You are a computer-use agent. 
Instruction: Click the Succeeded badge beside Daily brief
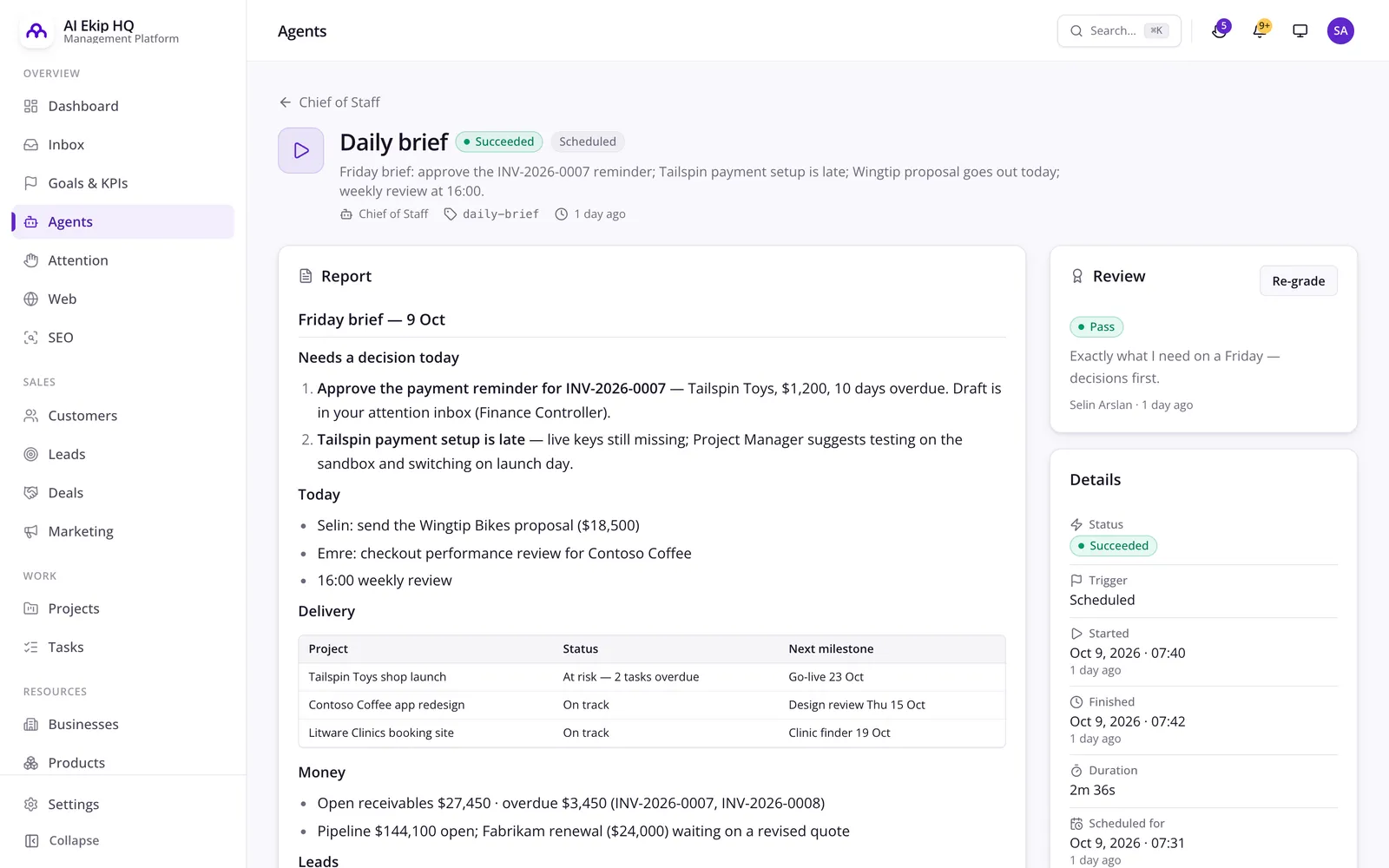(499, 141)
